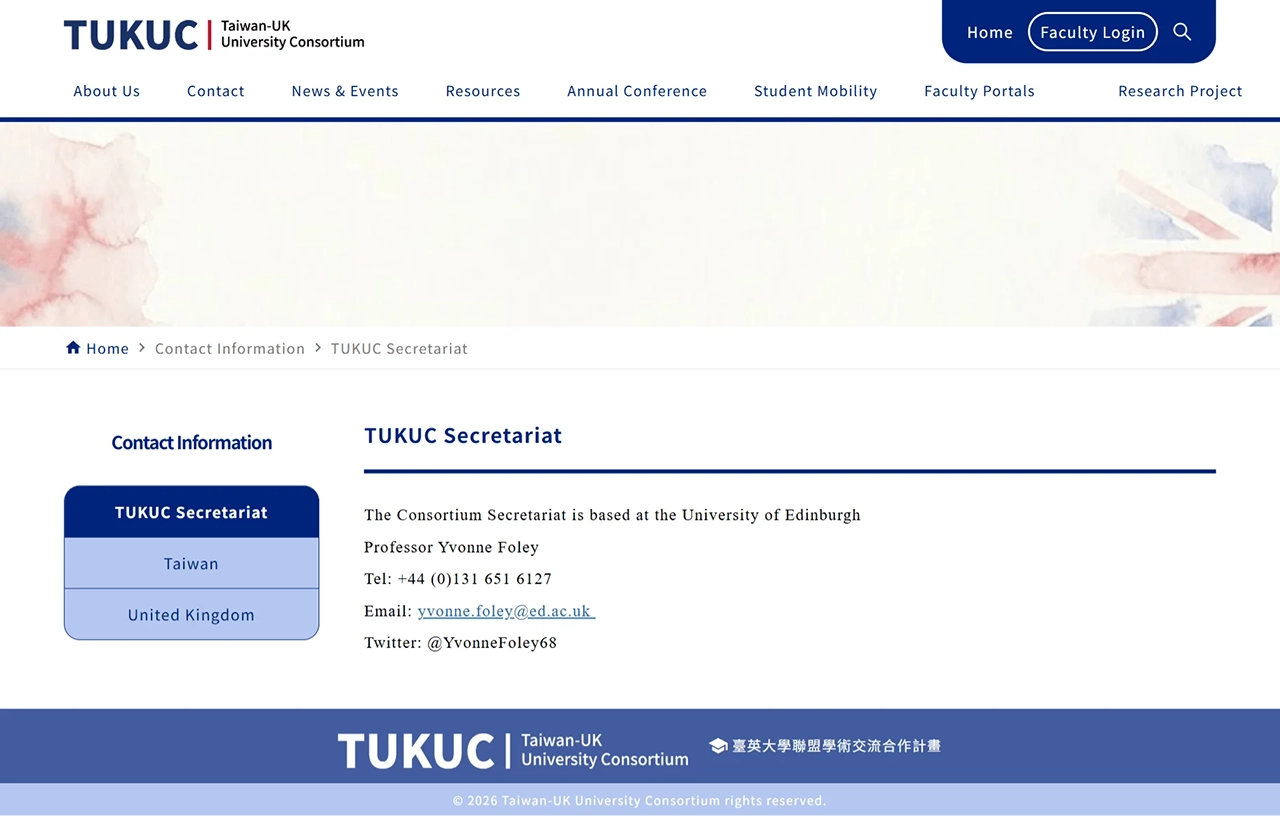Open the About Us menu
The width and height of the screenshot is (1280, 816).
(107, 91)
